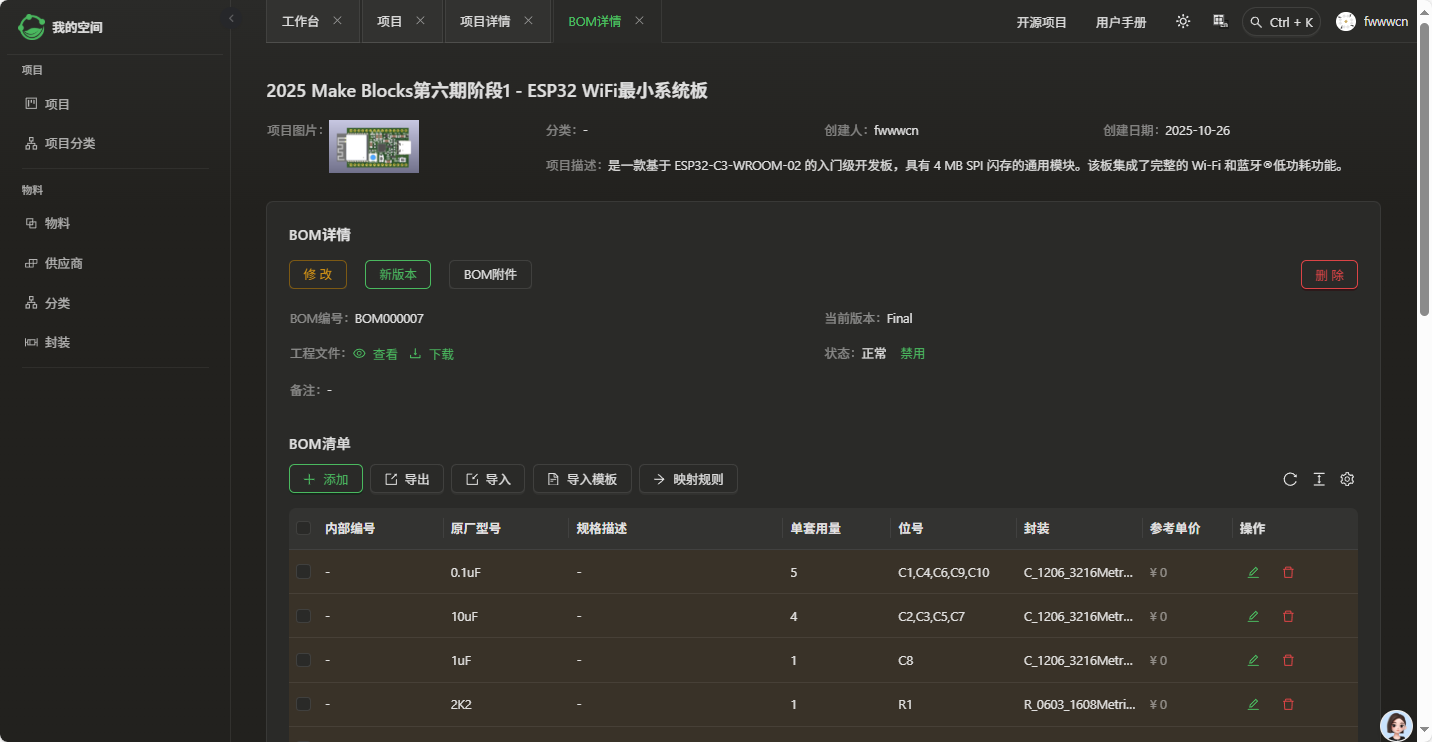Download engineering file via 下载 icon

pos(431,353)
